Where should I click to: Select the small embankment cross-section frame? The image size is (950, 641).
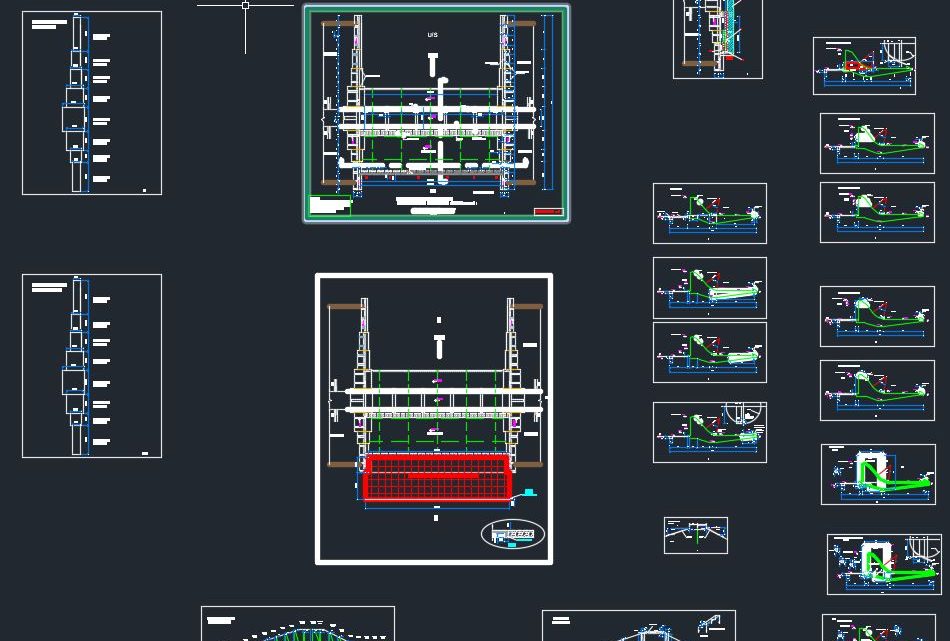696,535
